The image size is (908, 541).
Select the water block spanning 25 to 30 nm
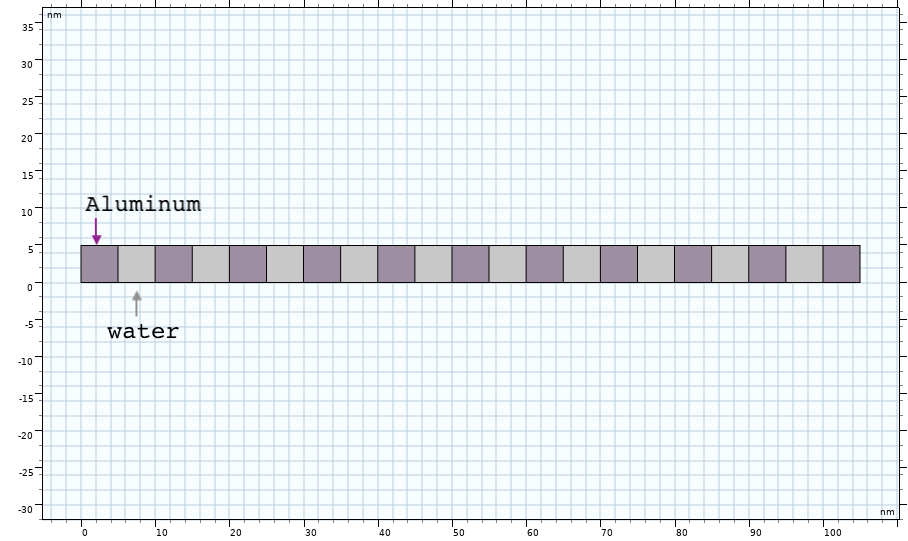(285, 264)
